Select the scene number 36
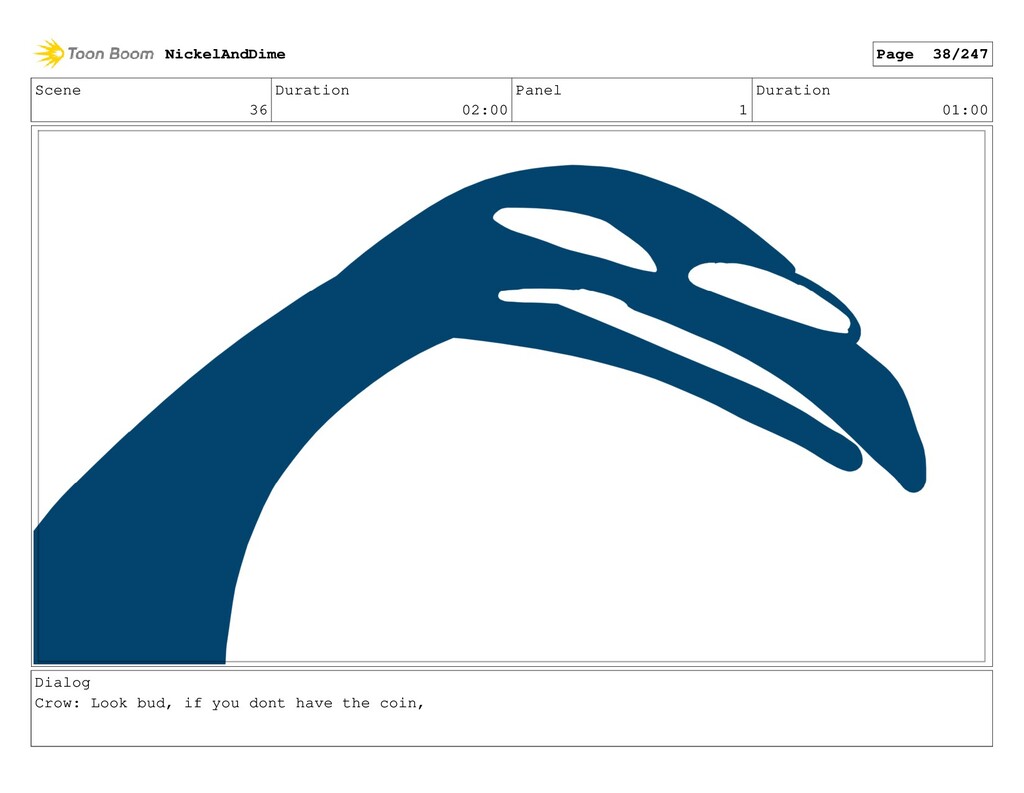 click(258, 110)
